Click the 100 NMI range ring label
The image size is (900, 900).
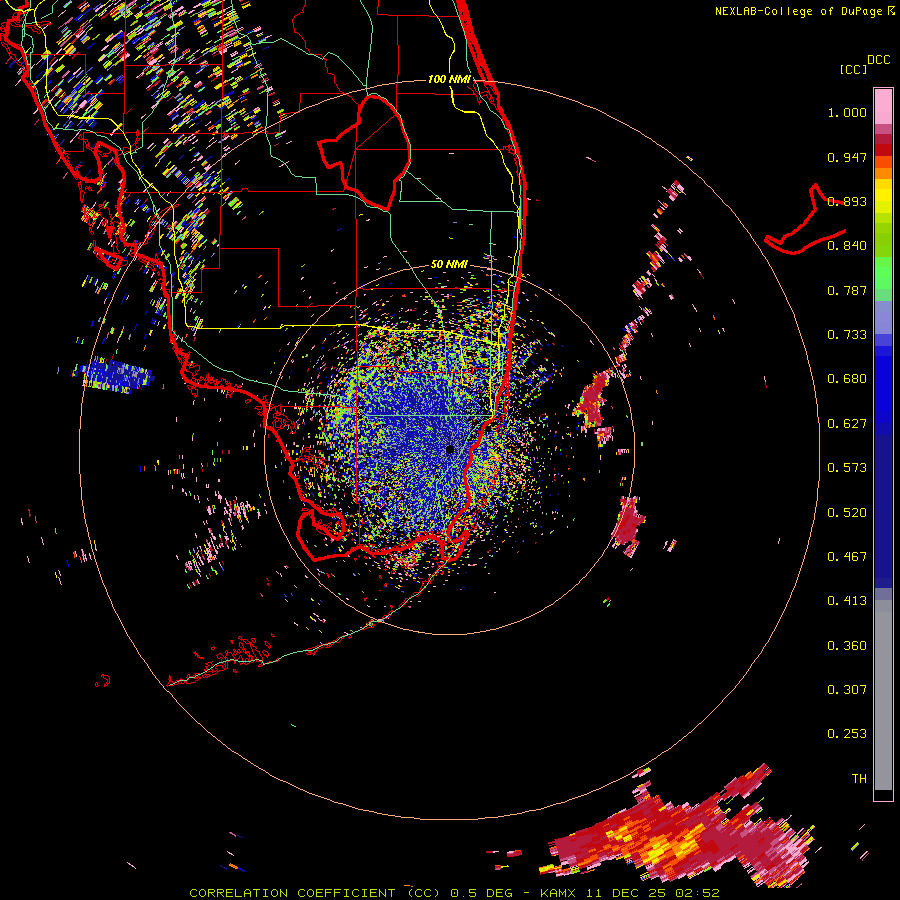[449, 79]
